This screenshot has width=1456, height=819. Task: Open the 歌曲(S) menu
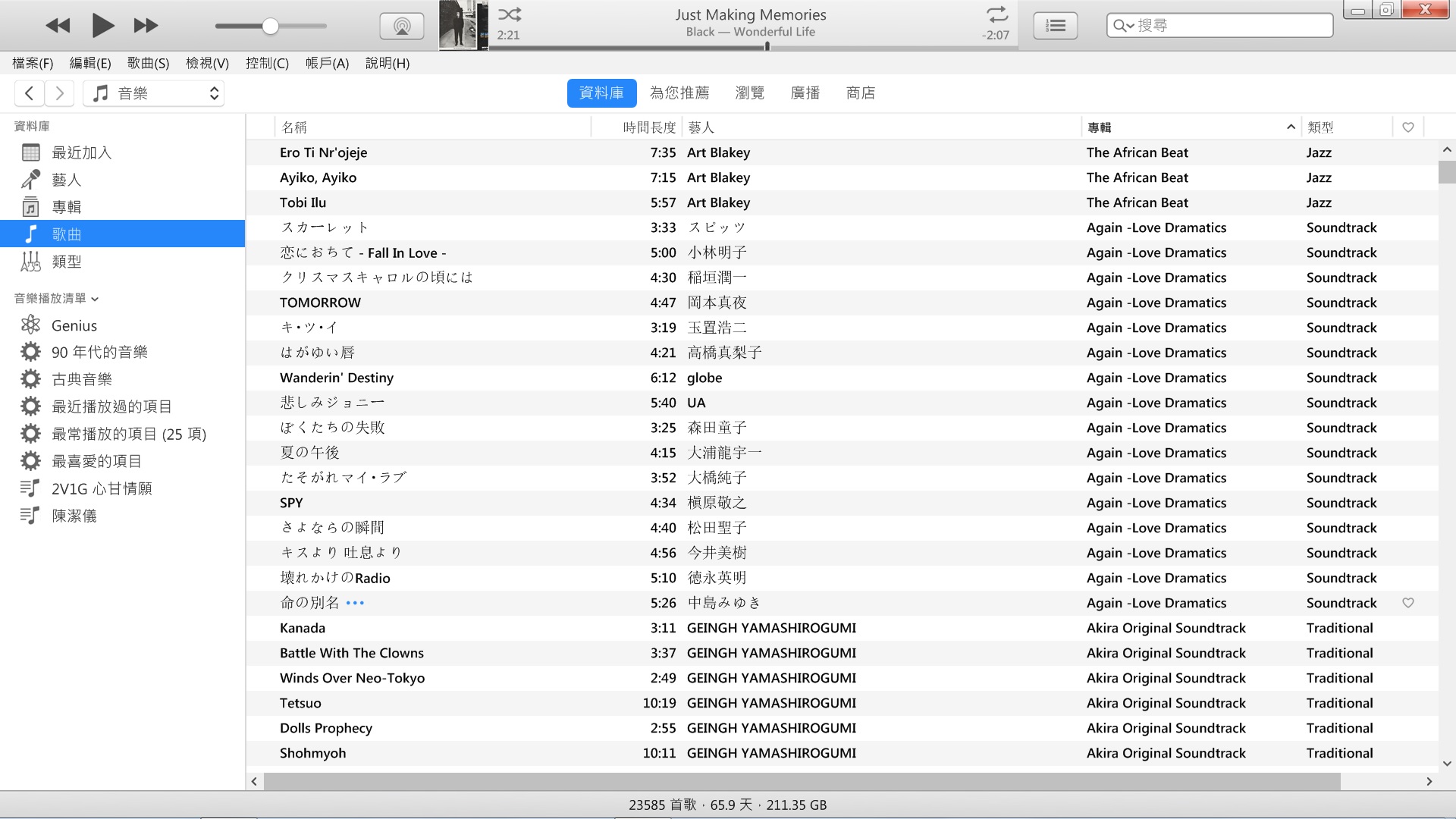148,63
